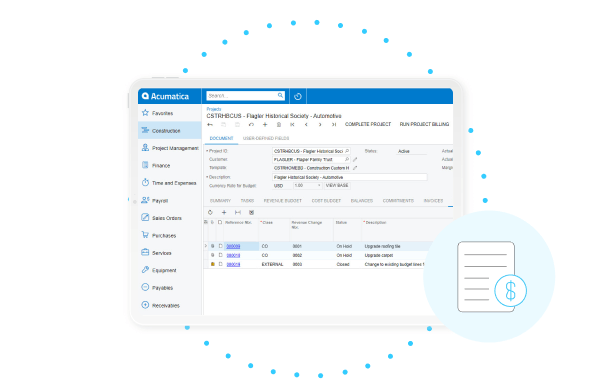Open the Projects breadcrumb link

coord(214,109)
